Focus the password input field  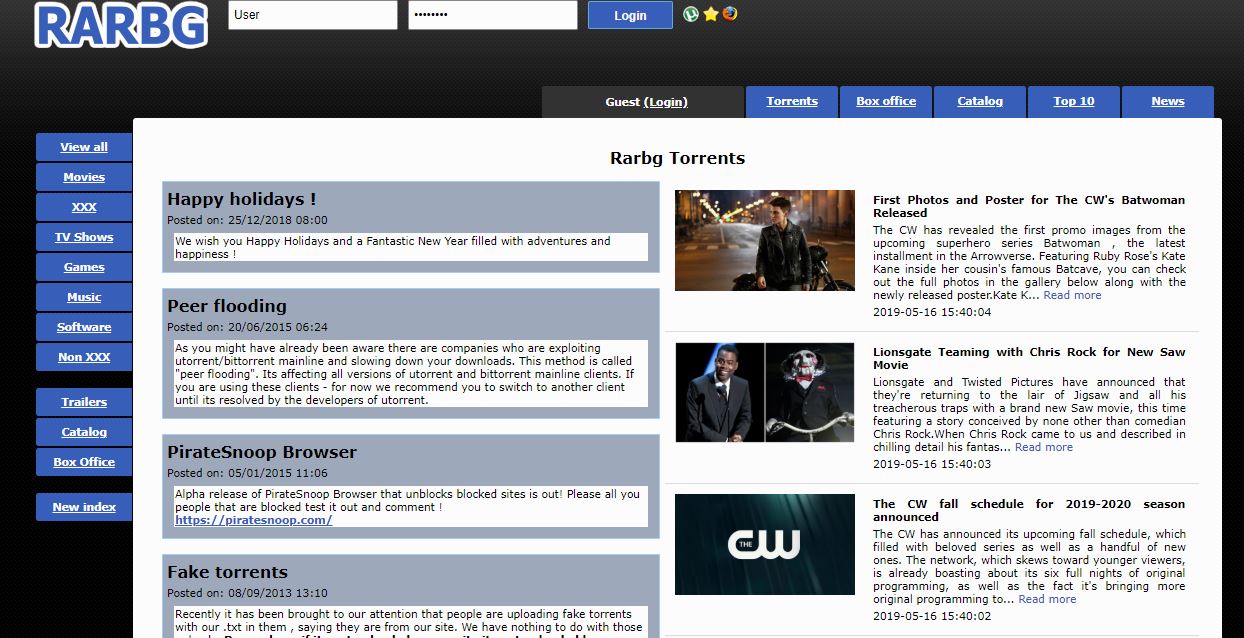pos(493,15)
